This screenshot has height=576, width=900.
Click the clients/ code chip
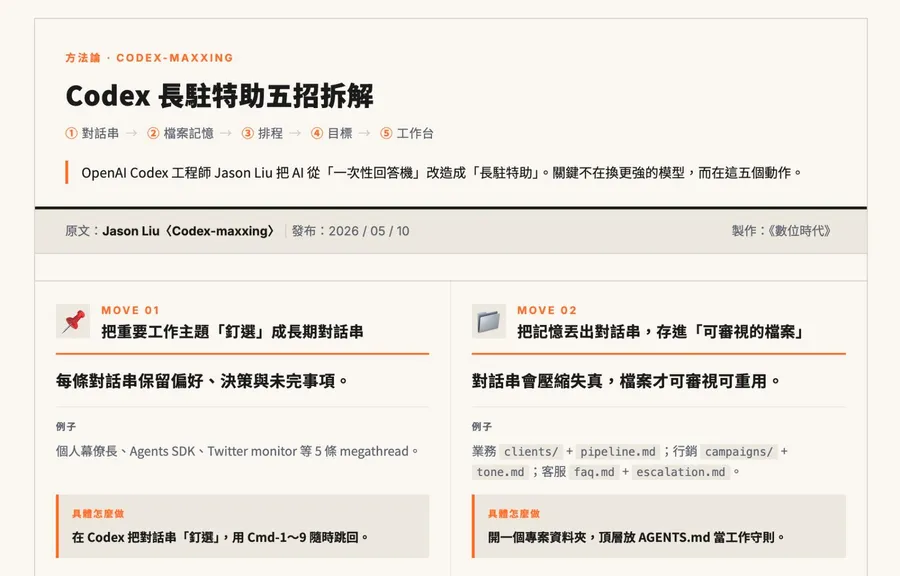(x=530, y=452)
